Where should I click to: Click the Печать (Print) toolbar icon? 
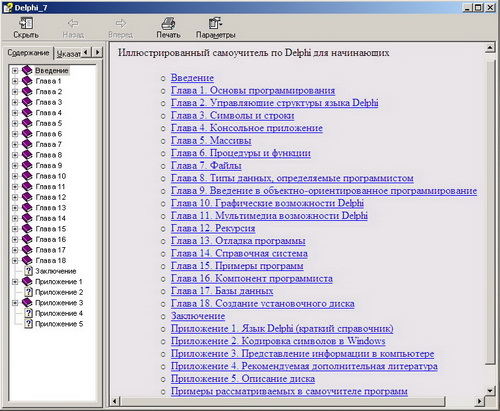(x=168, y=23)
